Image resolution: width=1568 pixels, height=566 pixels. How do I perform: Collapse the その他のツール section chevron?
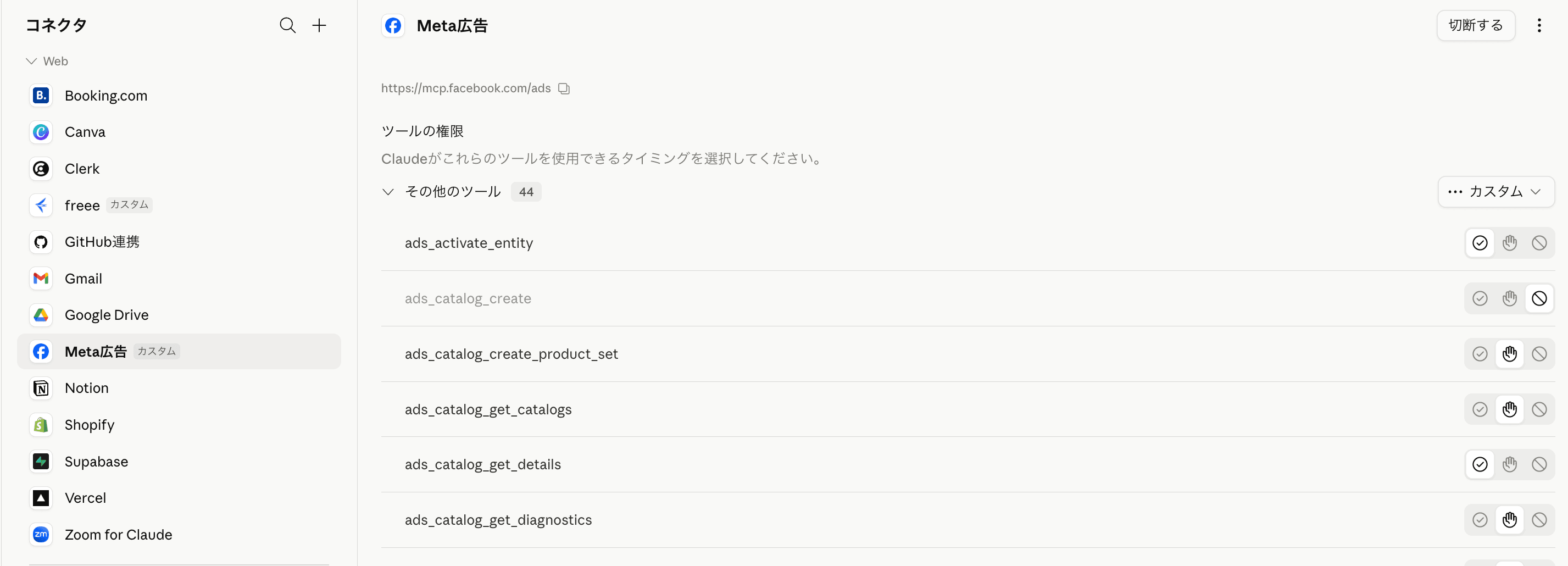click(x=388, y=192)
